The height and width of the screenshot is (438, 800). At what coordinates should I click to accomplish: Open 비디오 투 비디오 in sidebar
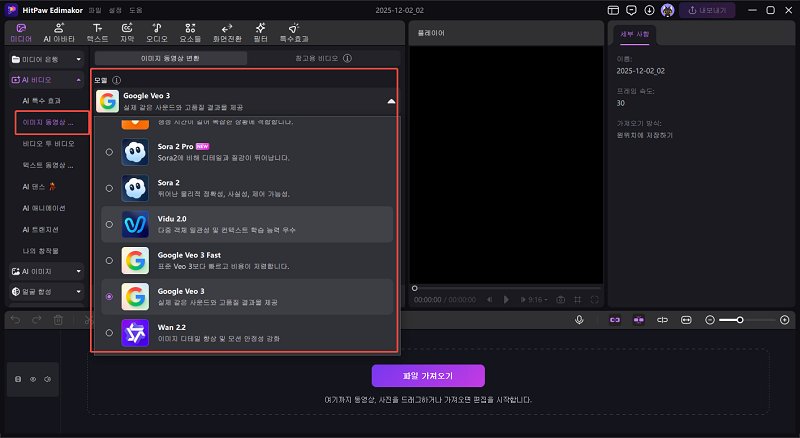tap(48, 143)
